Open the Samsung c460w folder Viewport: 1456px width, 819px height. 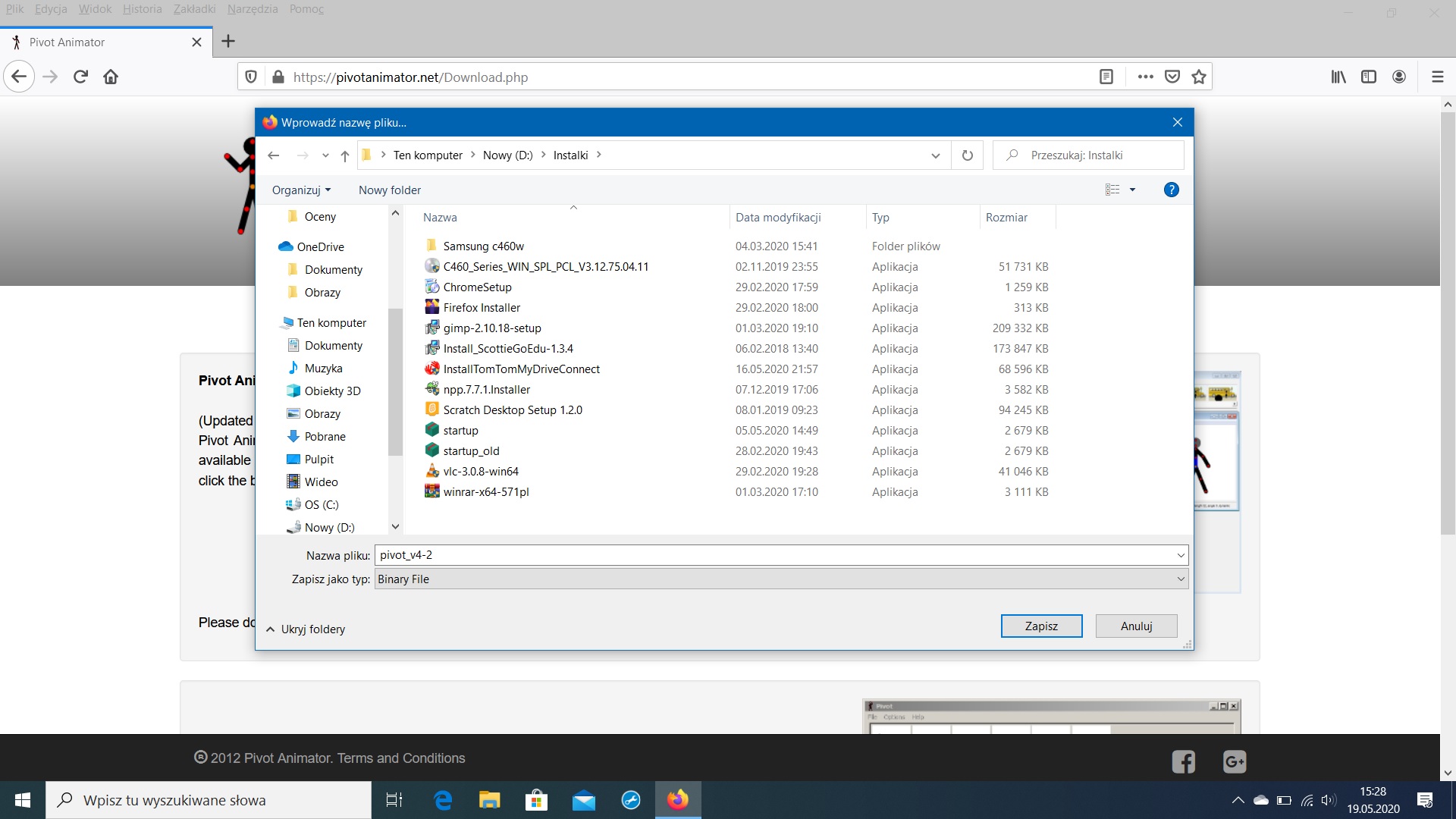coord(483,246)
